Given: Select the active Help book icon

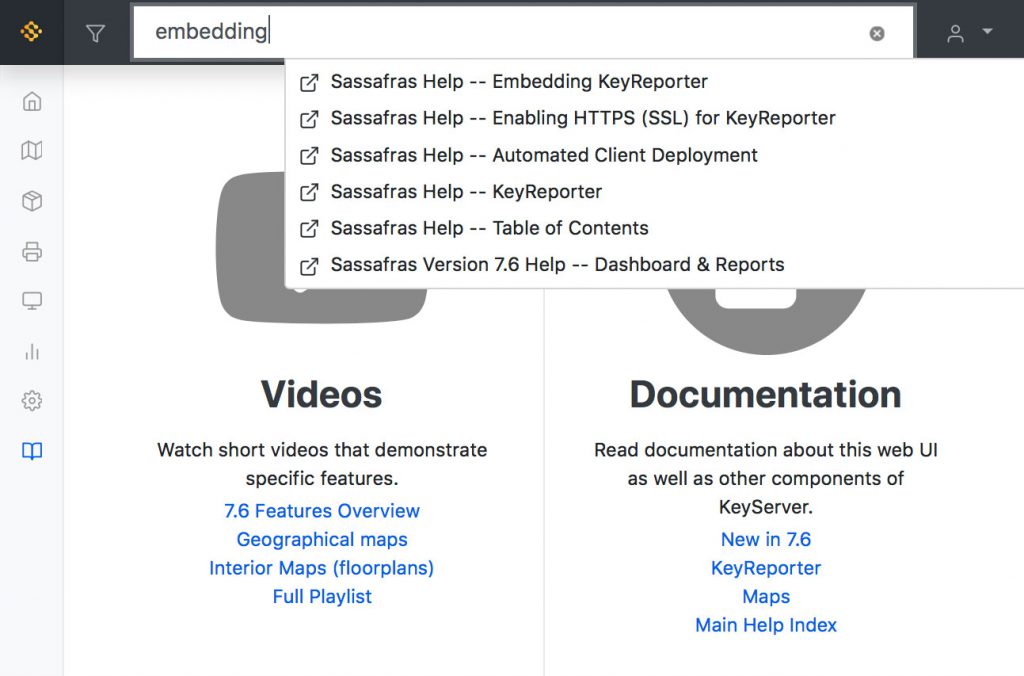Looking at the screenshot, I should 31,451.
